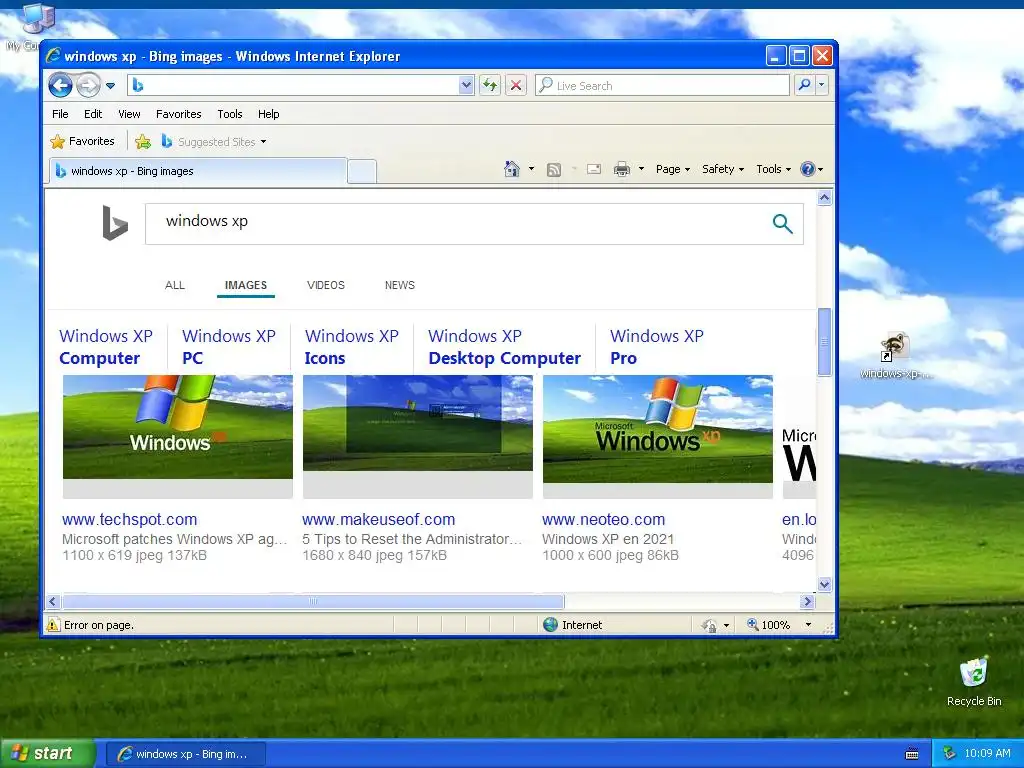
Task: Switch to the NEWS tab
Action: [400, 285]
